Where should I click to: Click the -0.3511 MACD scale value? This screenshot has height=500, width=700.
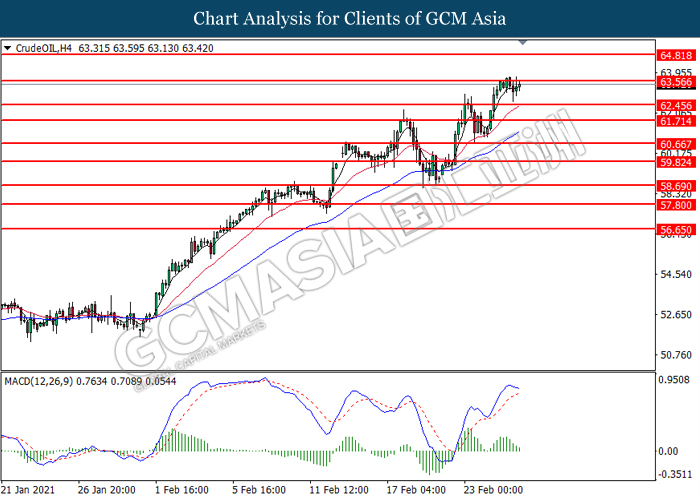click(674, 474)
